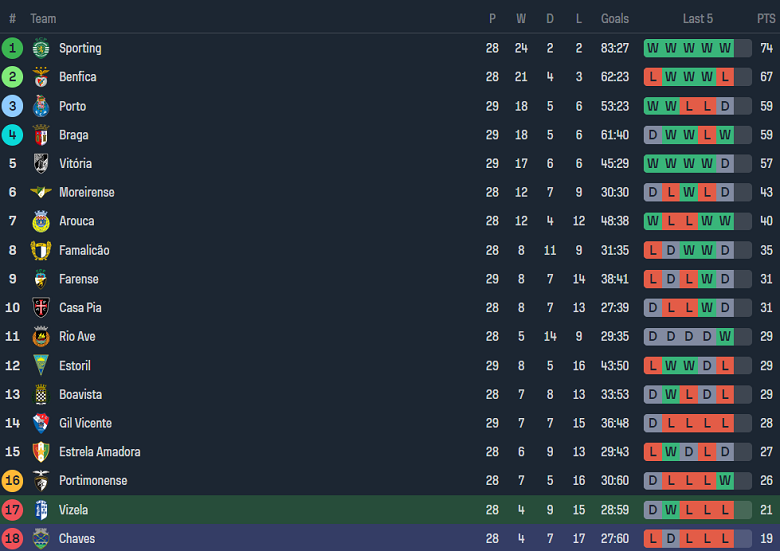This screenshot has height=551, width=780.
Task: Click the Porto club crest icon
Action: [x=41, y=106]
